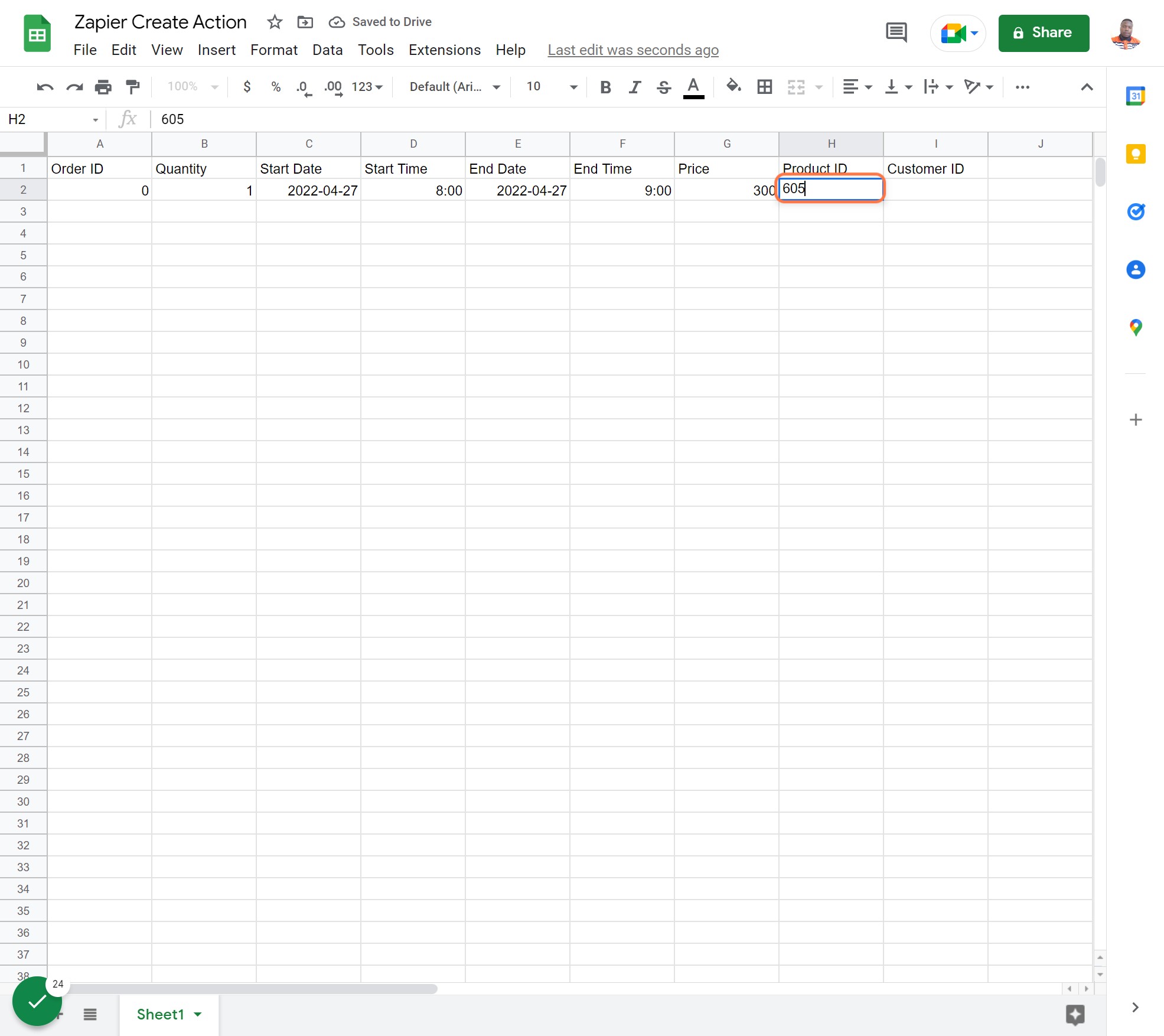The height and width of the screenshot is (1036, 1164).
Task: Toggle italic formatting
Action: pyautogui.click(x=635, y=87)
